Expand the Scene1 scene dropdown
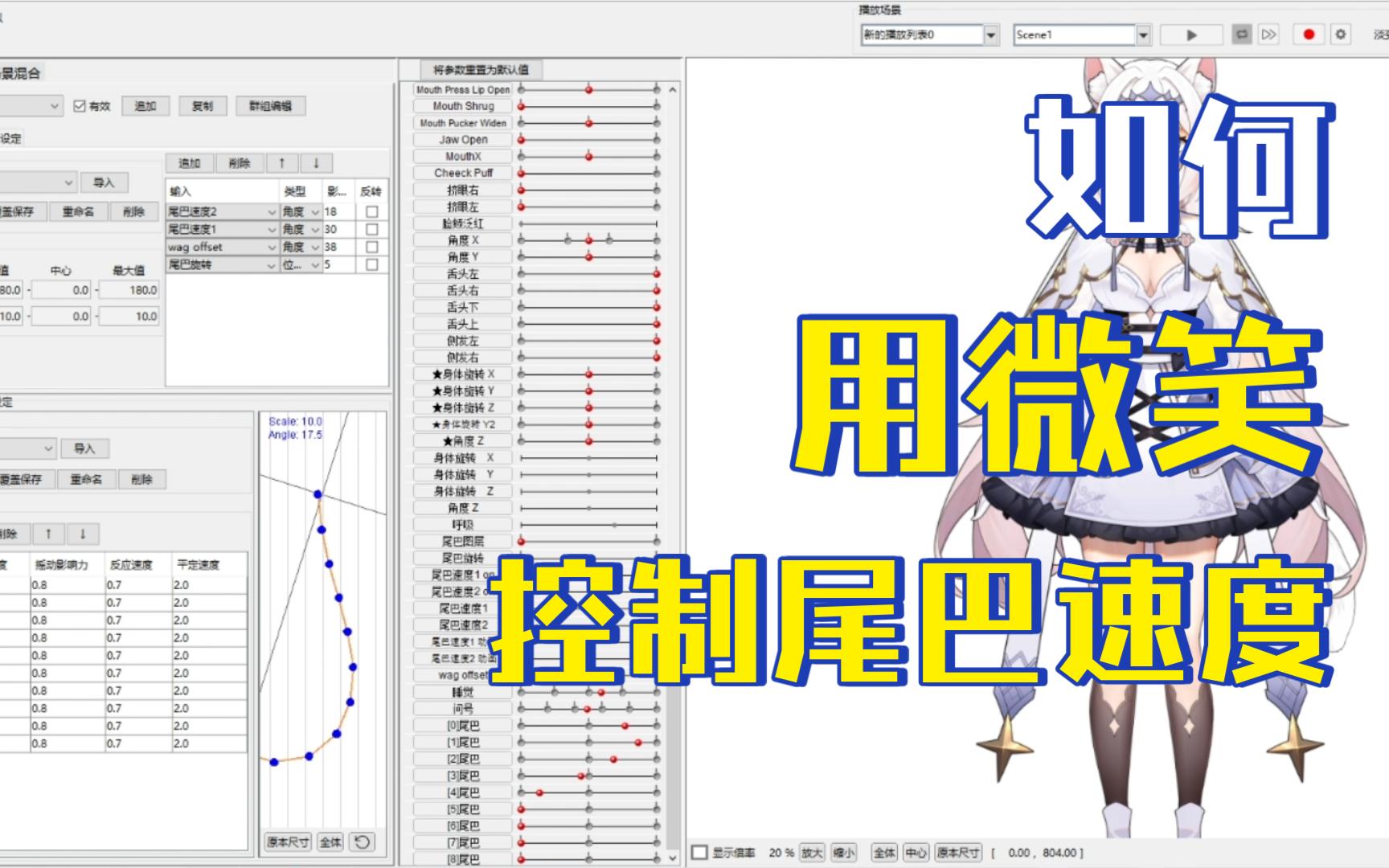The height and width of the screenshot is (868, 1389). point(1143,35)
